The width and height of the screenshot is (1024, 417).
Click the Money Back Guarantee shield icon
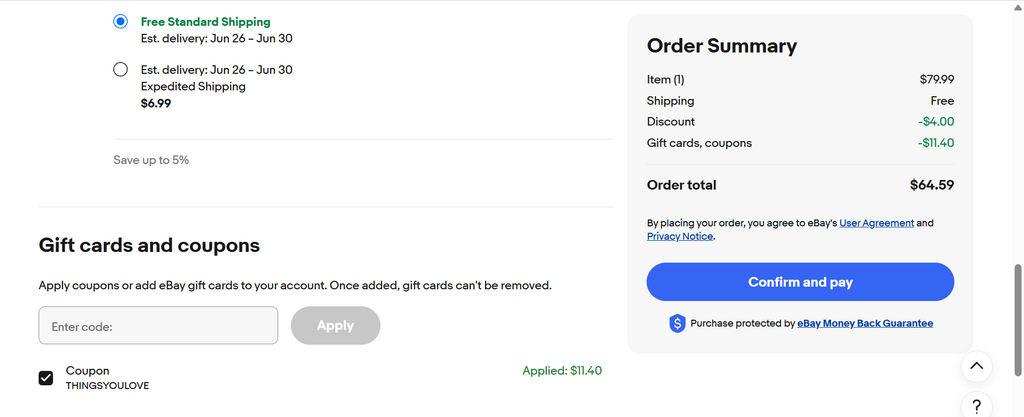pyautogui.click(x=677, y=323)
